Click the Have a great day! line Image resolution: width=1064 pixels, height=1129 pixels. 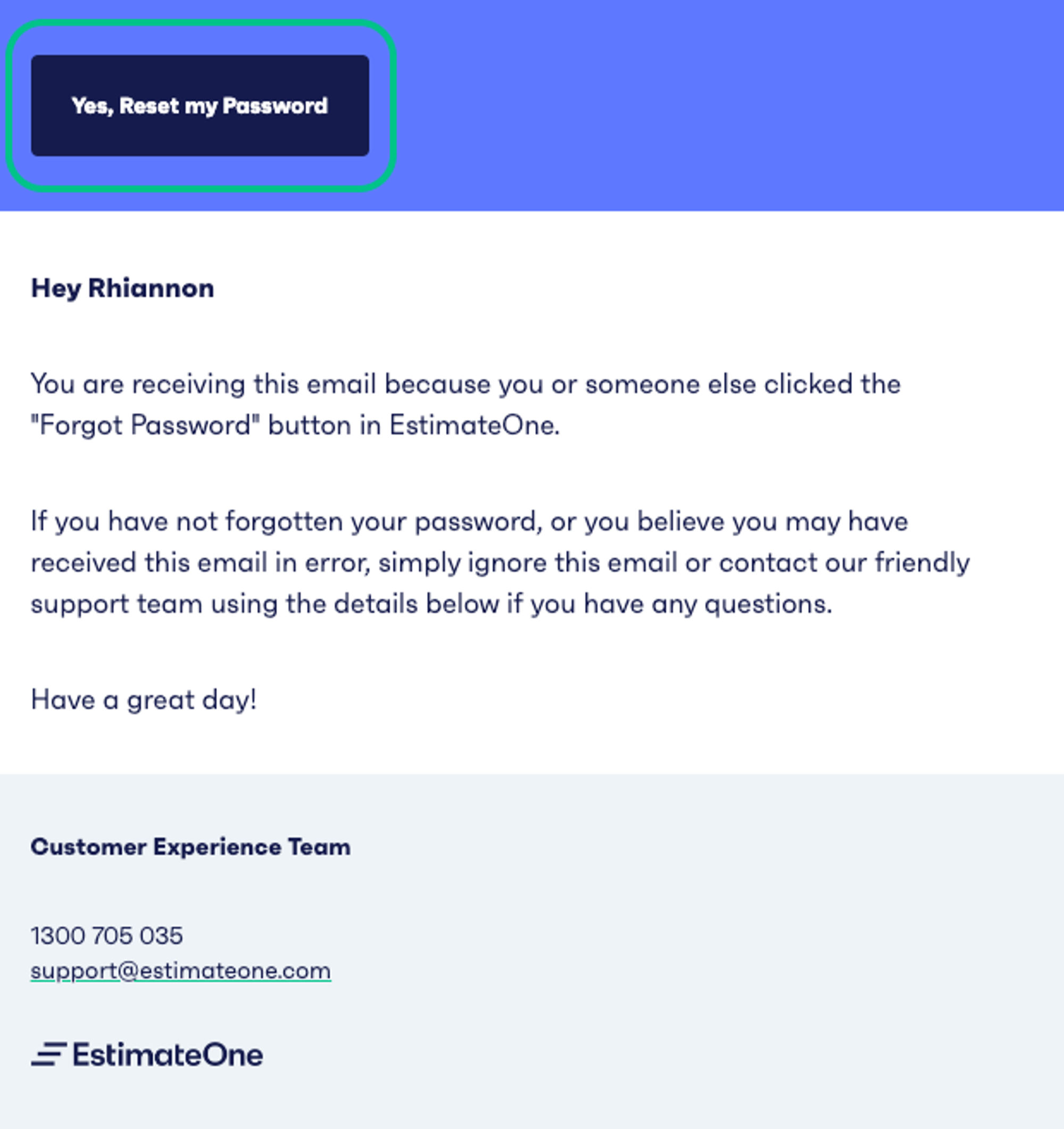coord(144,700)
